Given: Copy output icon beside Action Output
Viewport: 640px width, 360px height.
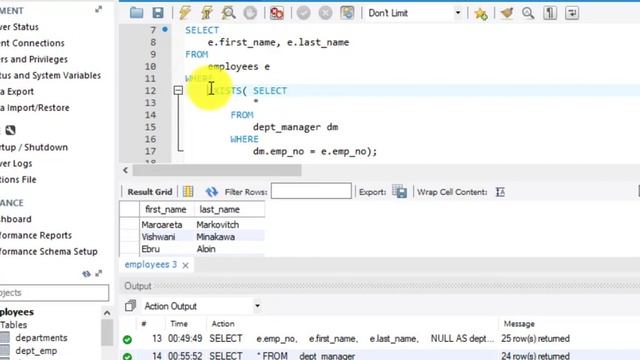Looking at the screenshot, I should (x=130, y=306).
